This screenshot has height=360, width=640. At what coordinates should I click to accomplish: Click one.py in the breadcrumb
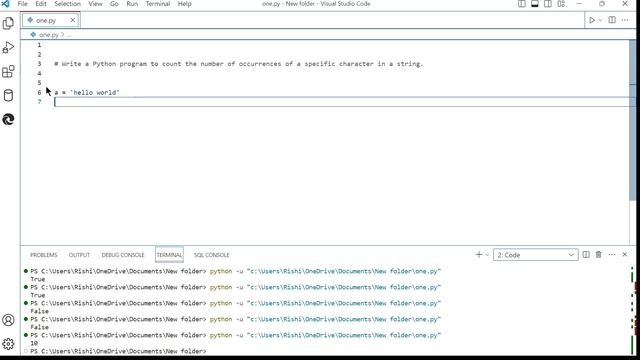coord(49,35)
